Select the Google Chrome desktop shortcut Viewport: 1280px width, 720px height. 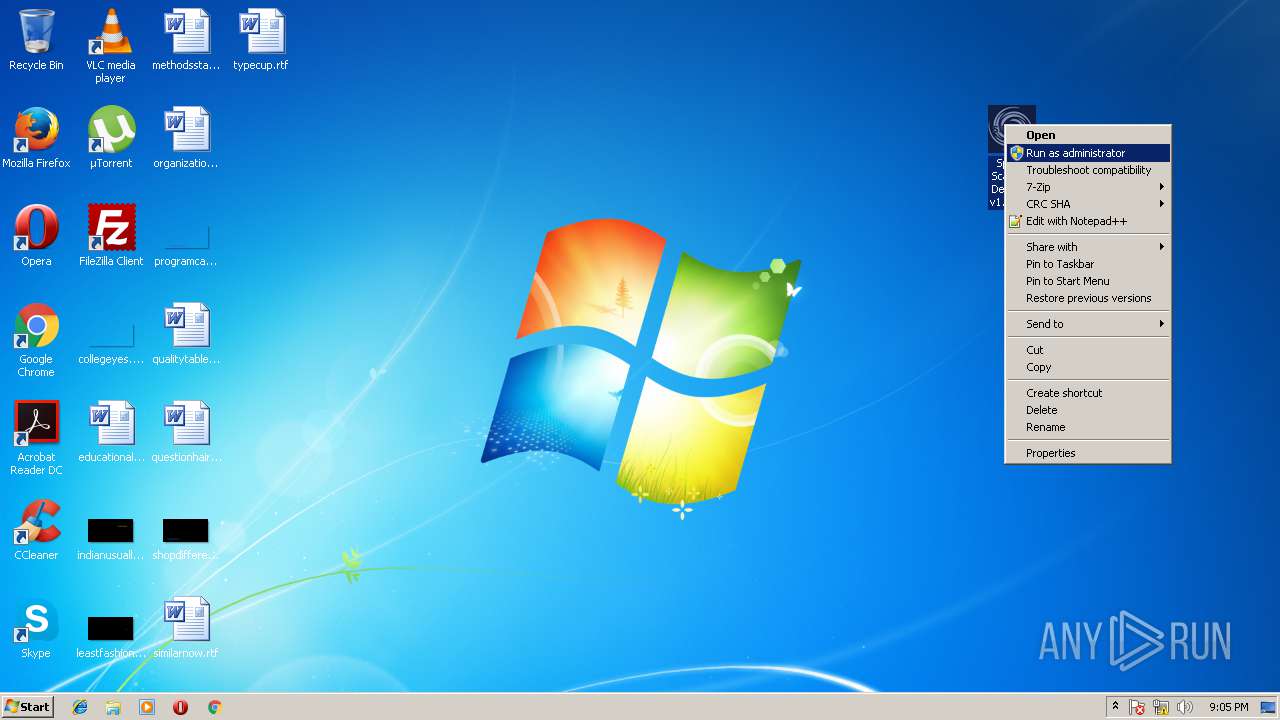click(36, 340)
